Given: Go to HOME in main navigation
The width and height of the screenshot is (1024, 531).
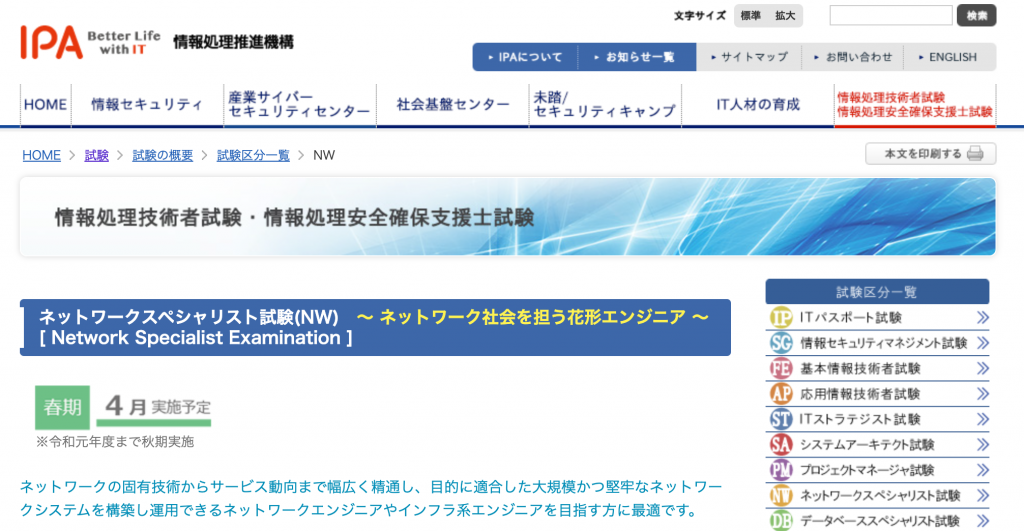Looking at the screenshot, I should tap(46, 105).
